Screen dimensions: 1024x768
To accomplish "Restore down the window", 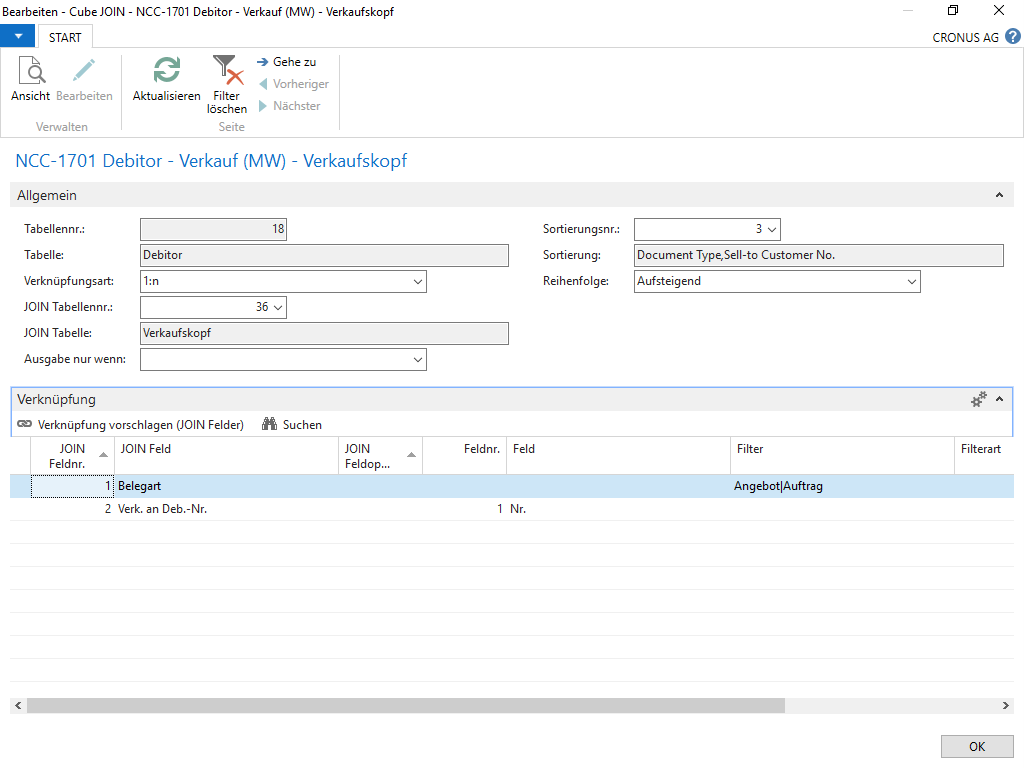I will (953, 10).
